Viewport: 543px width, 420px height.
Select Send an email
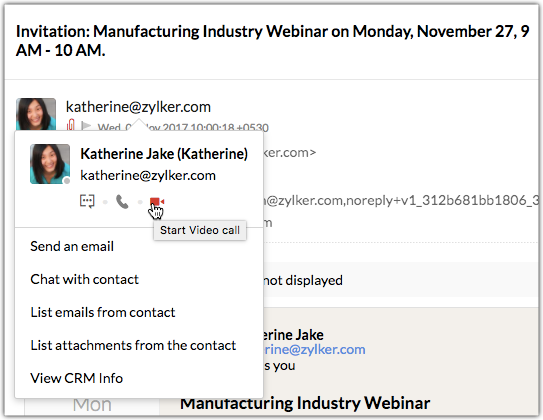[x=72, y=246]
